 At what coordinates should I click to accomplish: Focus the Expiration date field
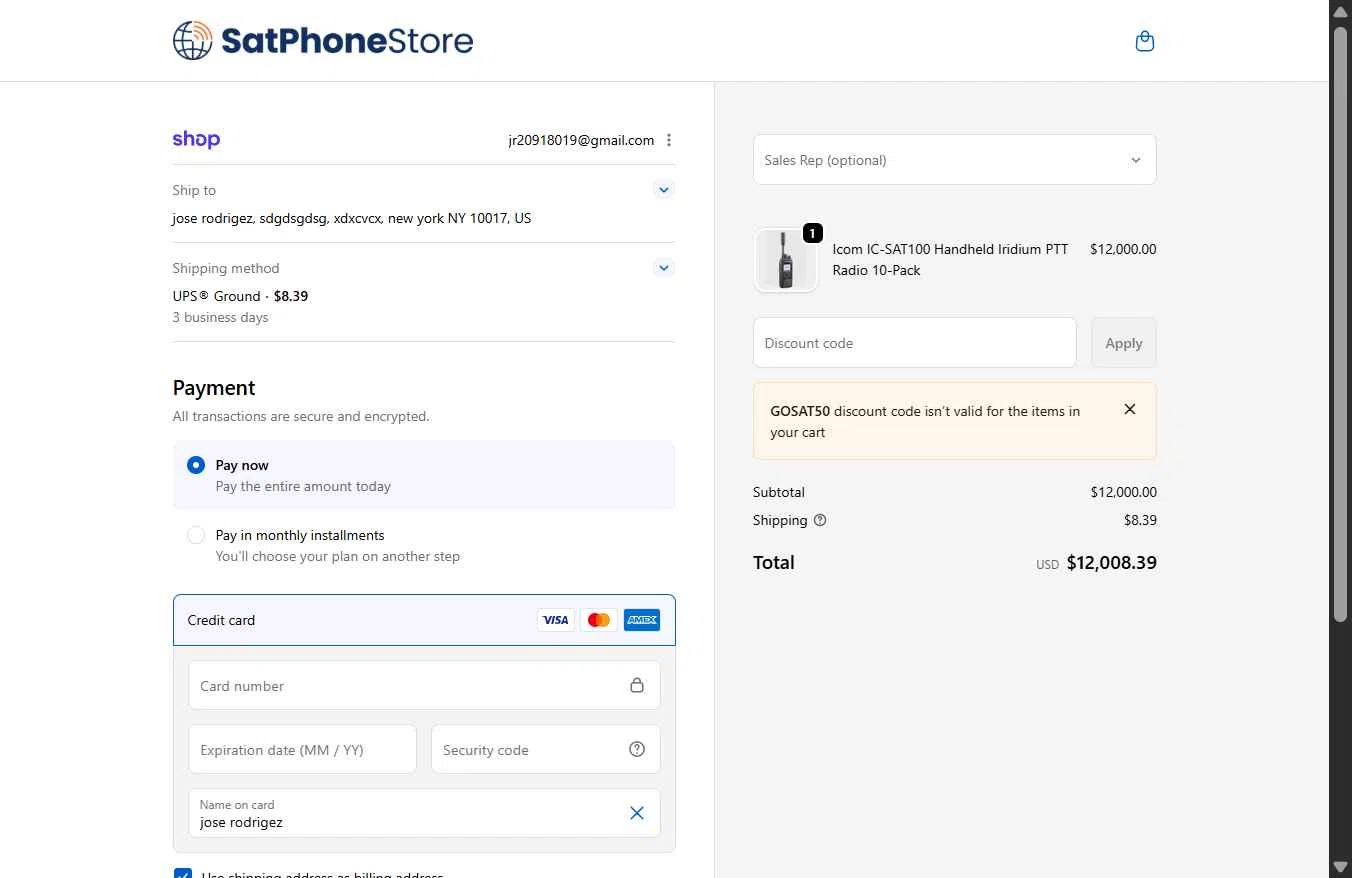pyautogui.click(x=302, y=750)
